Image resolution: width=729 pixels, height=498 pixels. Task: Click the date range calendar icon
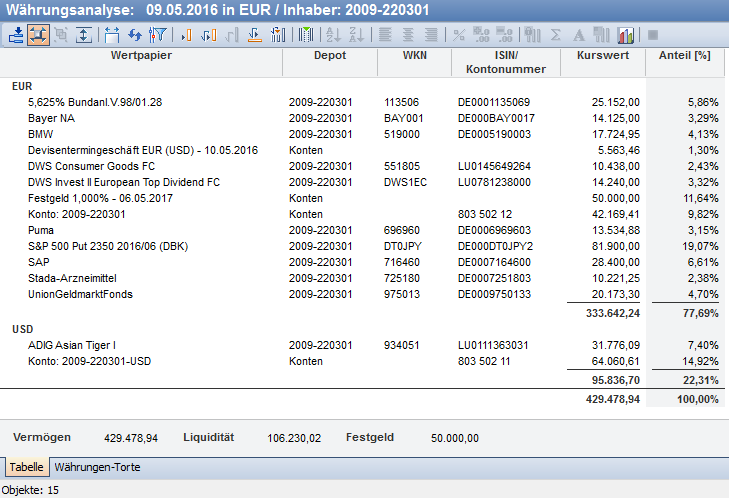[112, 34]
